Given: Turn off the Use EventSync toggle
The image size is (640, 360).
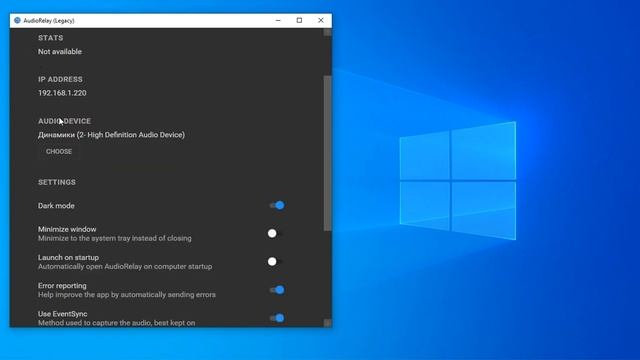Looking at the screenshot, I should [277, 318].
